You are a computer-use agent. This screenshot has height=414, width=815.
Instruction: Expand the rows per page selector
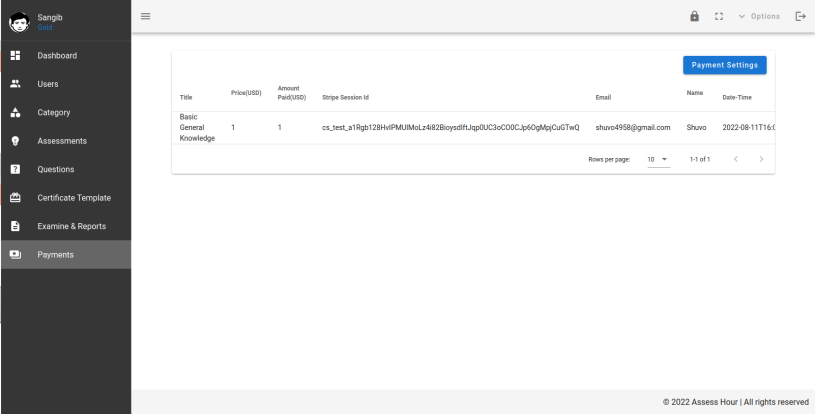click(658, 159)
